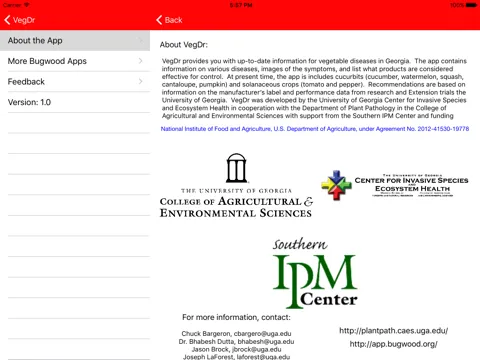Click About the App row chevron
This screenshot has height=360, width=480.
point(141,41)
